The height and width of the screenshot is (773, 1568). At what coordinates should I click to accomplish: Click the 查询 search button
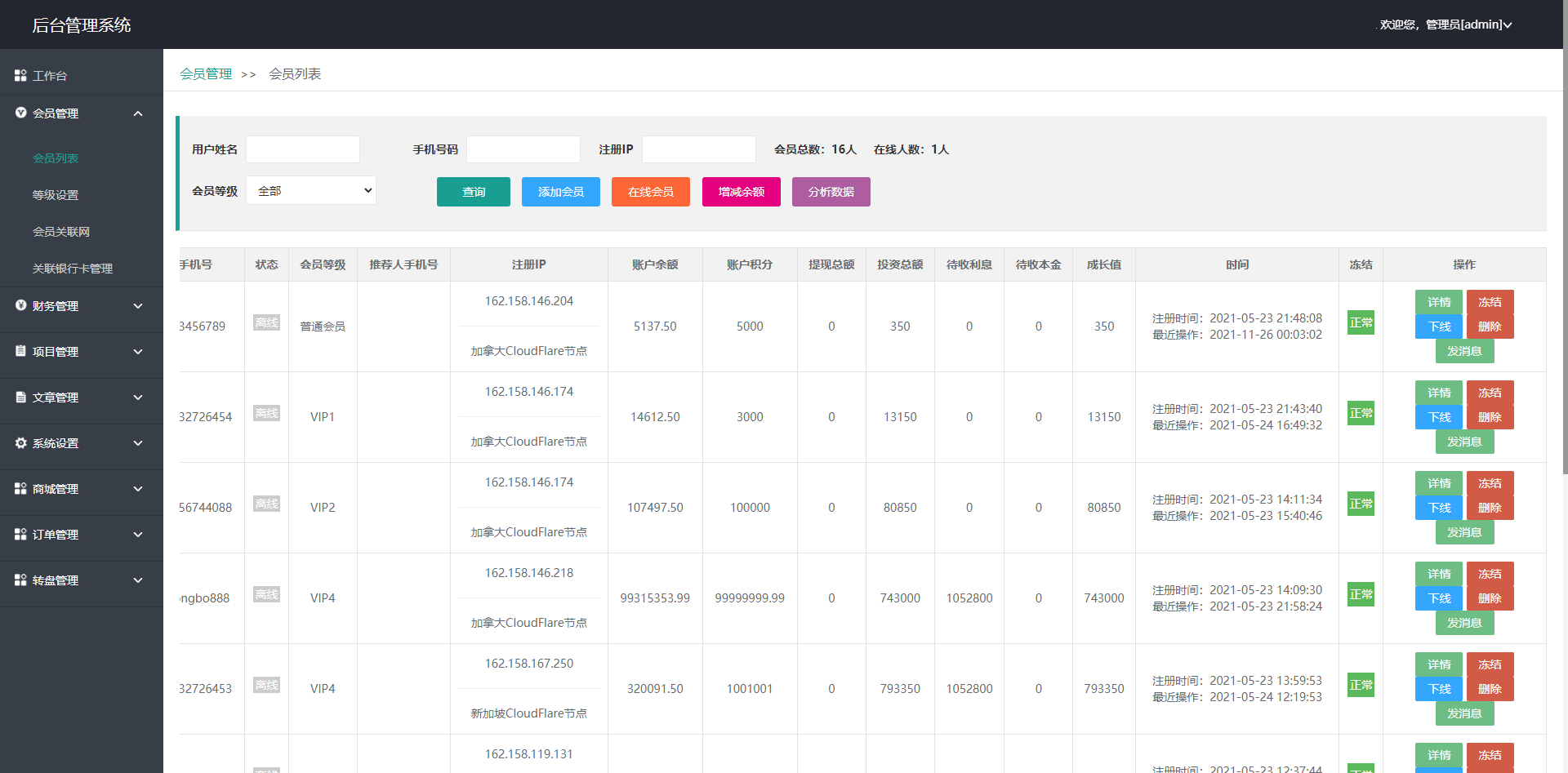(474, 192)
